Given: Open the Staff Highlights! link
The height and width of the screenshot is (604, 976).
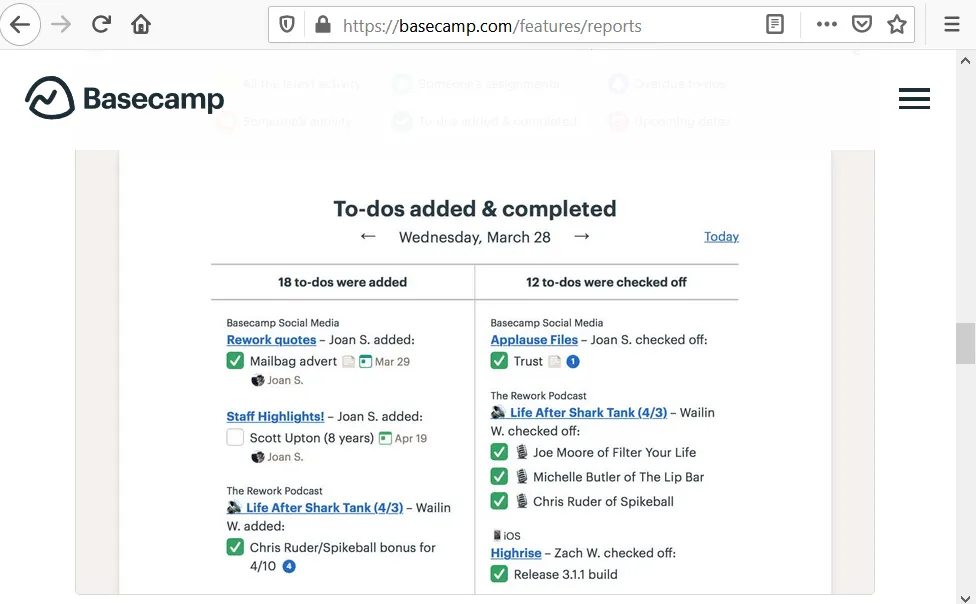Looking at the screenshot, I should coord(275,417).
